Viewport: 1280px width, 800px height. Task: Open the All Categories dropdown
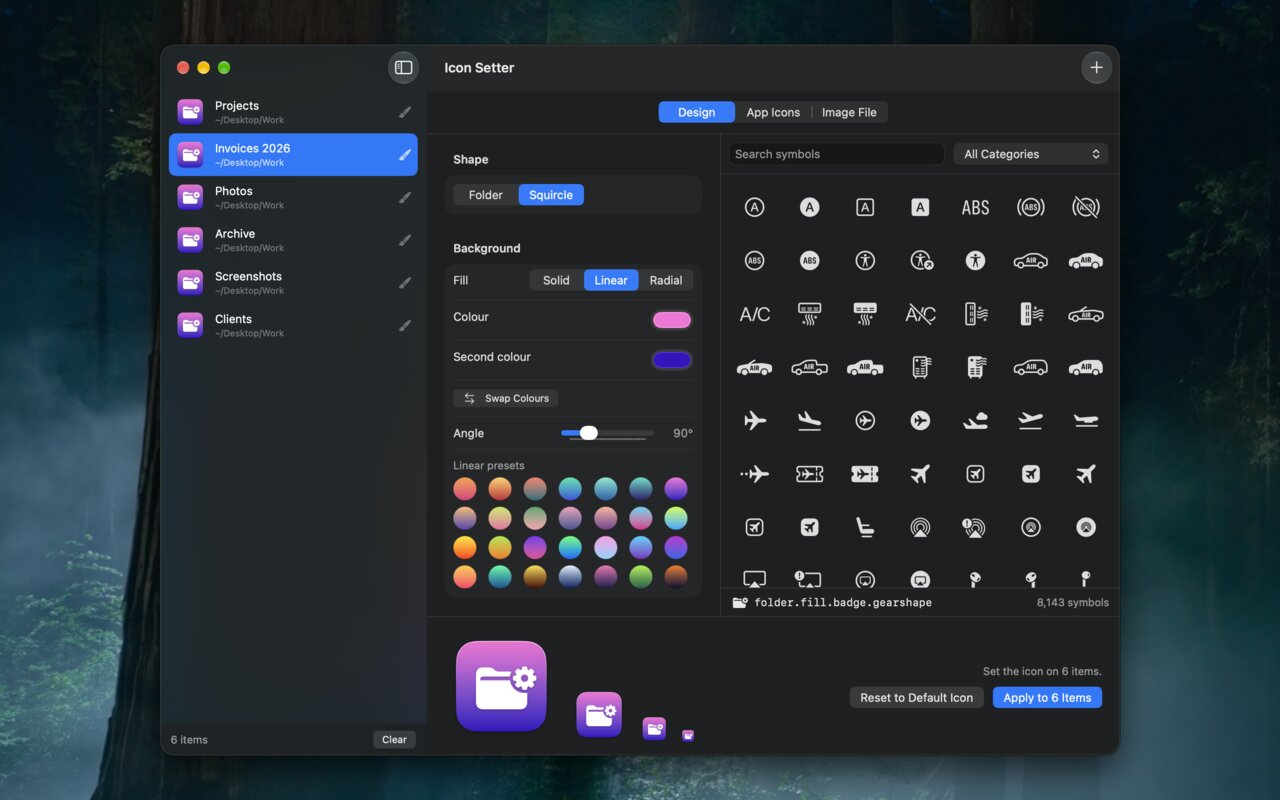(1031, 154)
